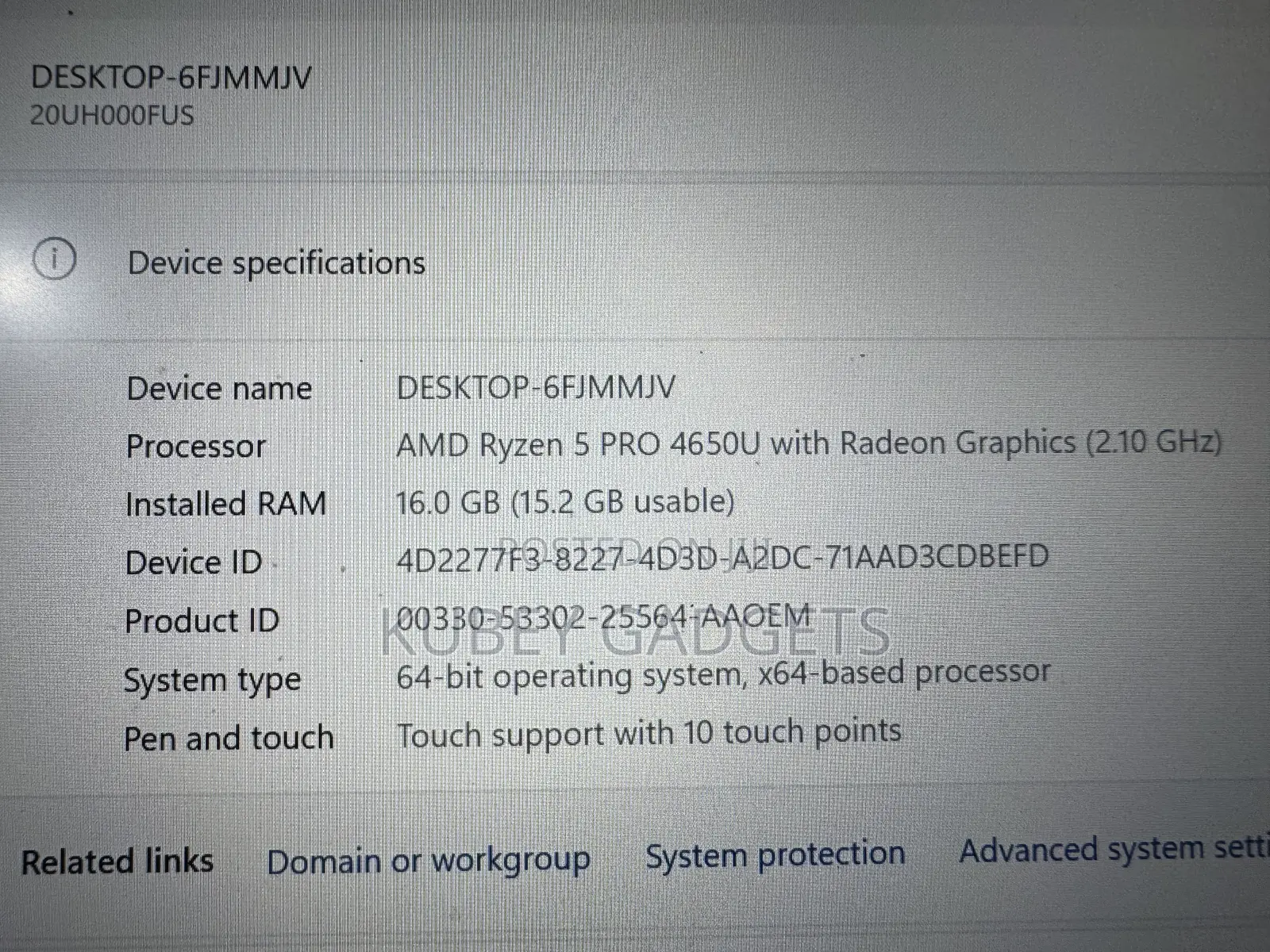Select the DESKTOP-6FJMMJV title at top
The width and height of the screenshot is (1270, 952).
pyautogui.click(x=171, y=78)
